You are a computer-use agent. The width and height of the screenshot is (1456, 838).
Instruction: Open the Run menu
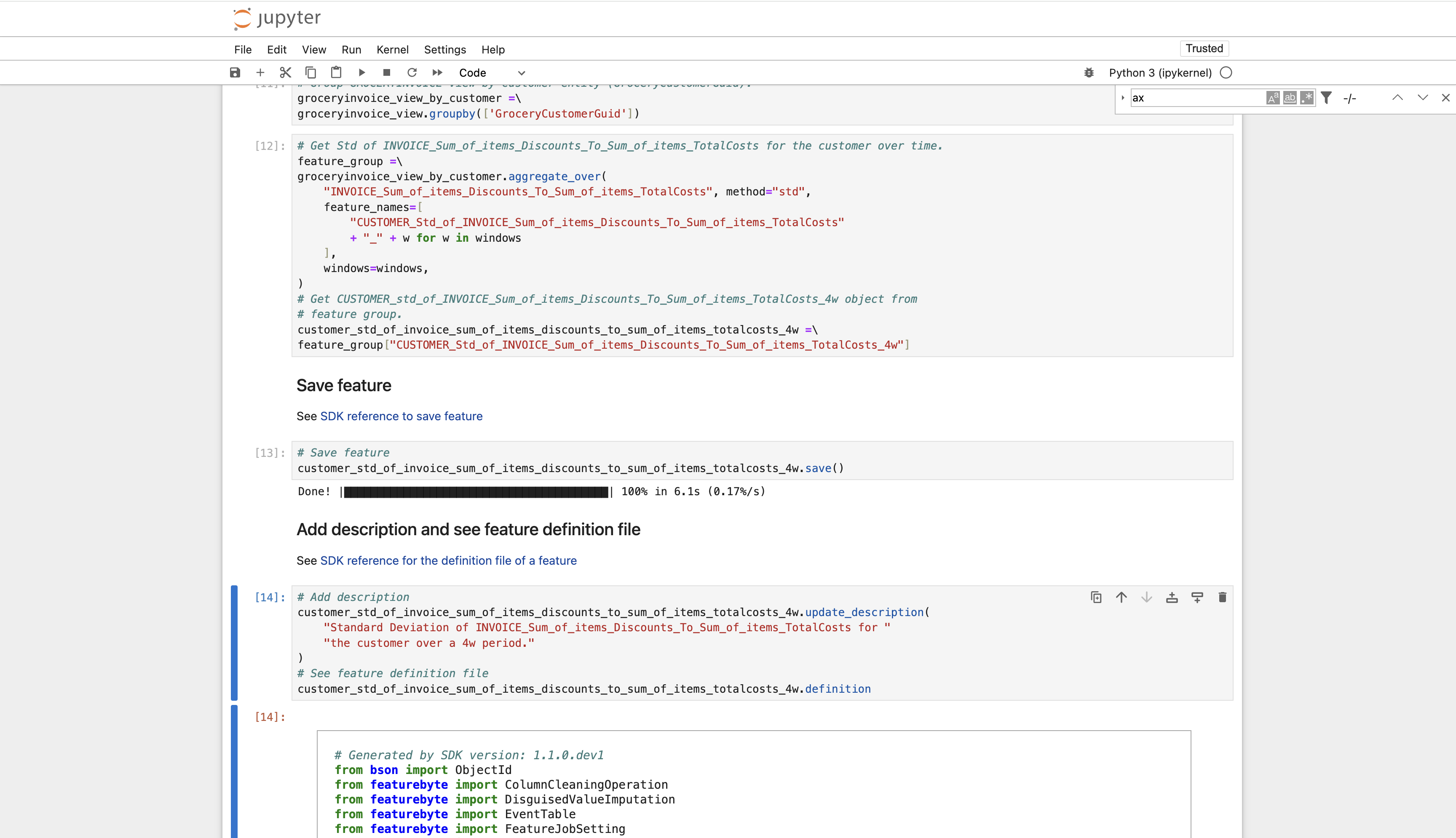point(351,50)
